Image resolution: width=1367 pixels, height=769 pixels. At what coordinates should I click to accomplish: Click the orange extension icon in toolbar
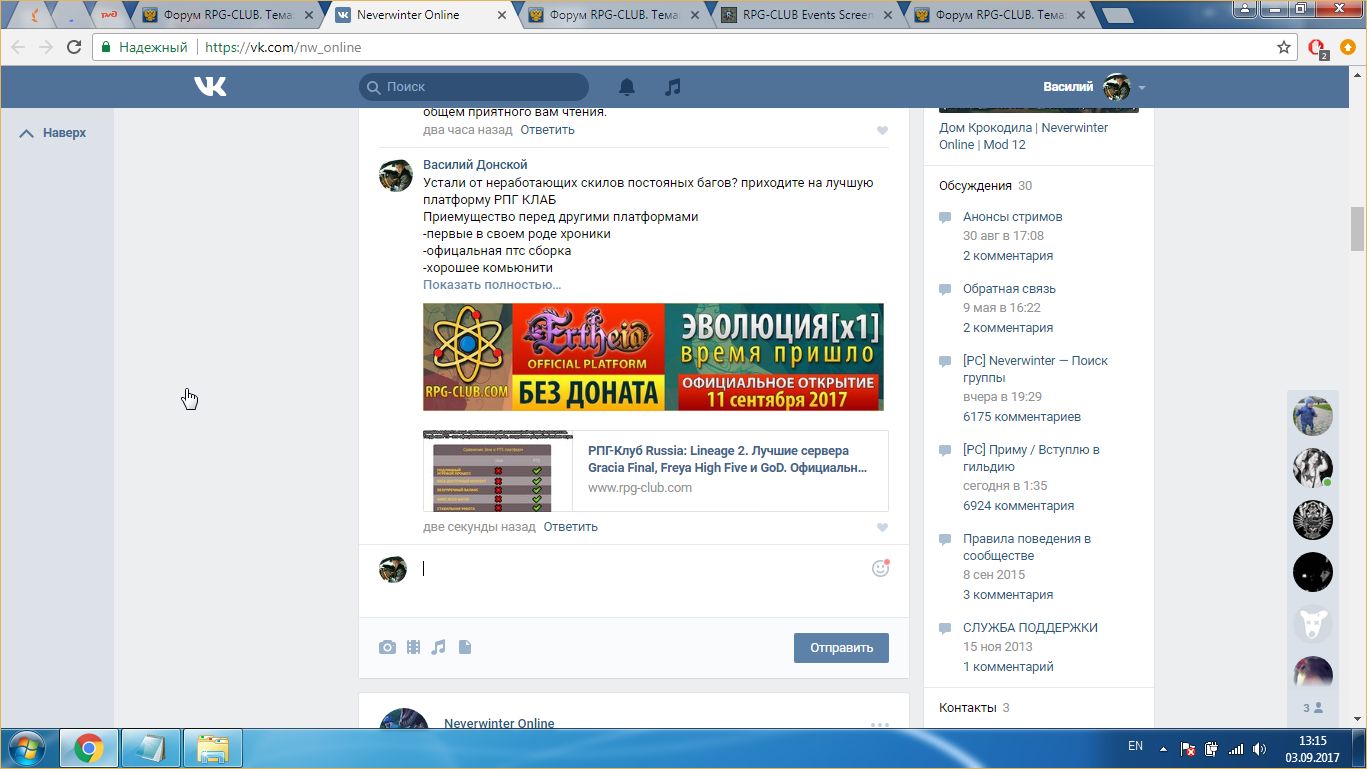coord(1349,47)
